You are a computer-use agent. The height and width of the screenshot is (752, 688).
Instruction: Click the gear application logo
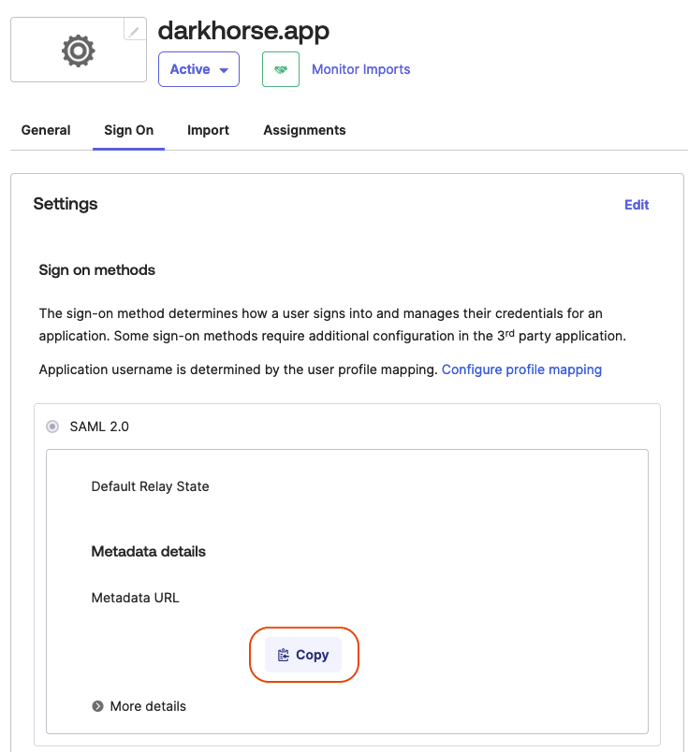(x=77, y=50)
